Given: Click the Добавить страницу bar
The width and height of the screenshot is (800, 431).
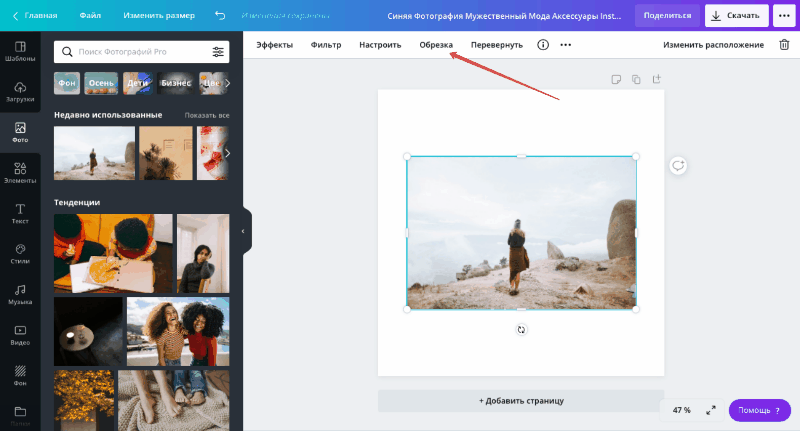Looking at the screenshot, I should pyautogui.click(x=521, y=400).
